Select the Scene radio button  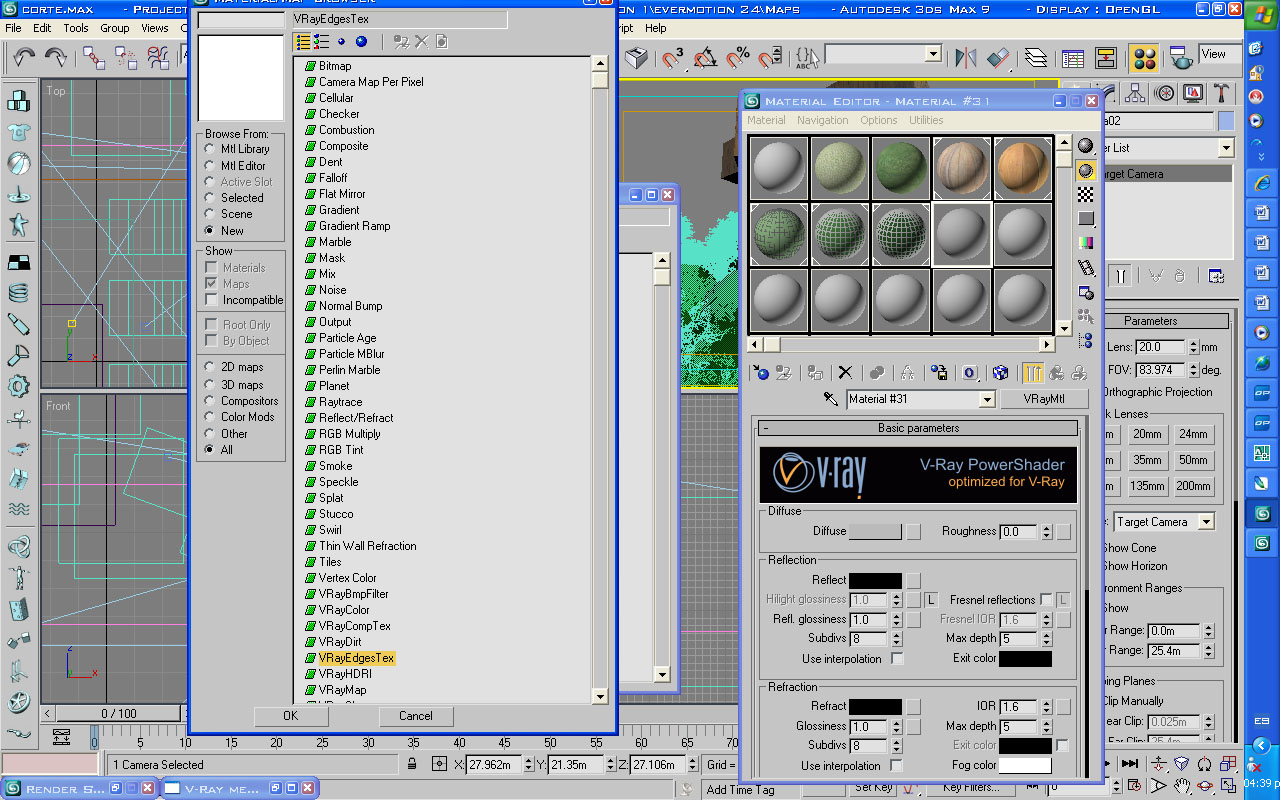(x=210, y=213)
